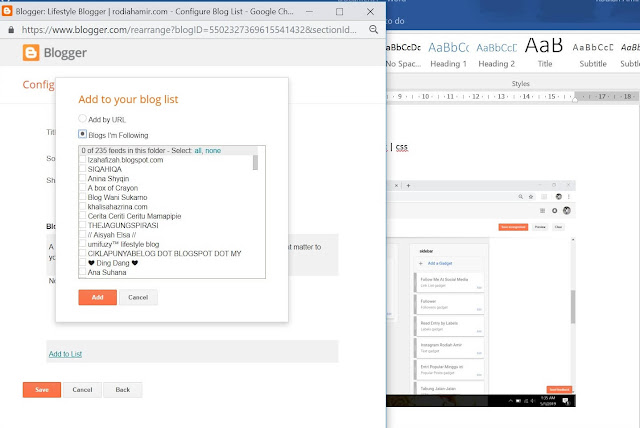This screenshot has height=428, width=640.
Task: Click the orange Save button
Action: coord(42,390)
